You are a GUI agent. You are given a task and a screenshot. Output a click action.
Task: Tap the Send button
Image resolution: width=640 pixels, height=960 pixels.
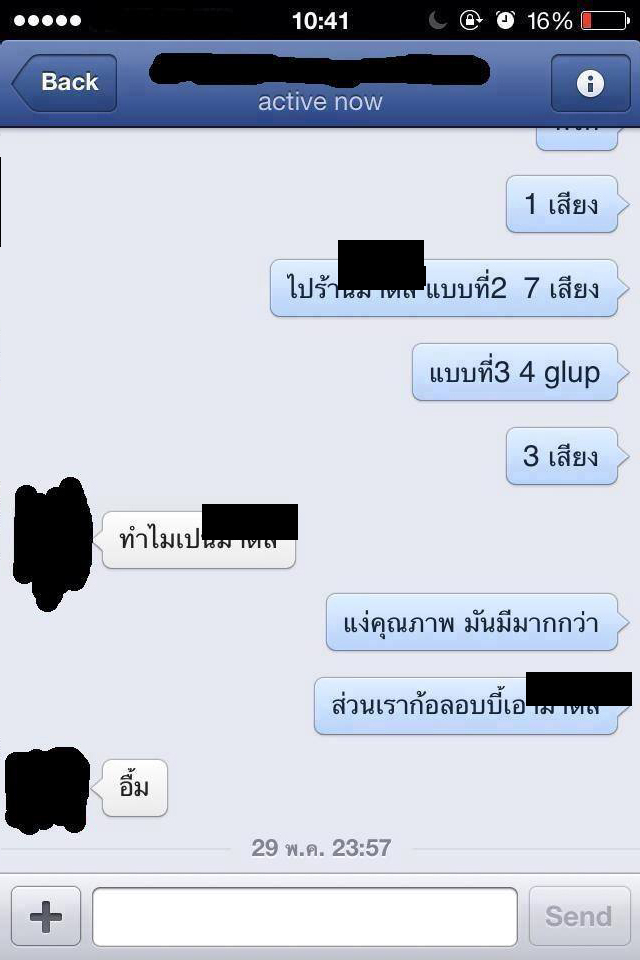579,916
